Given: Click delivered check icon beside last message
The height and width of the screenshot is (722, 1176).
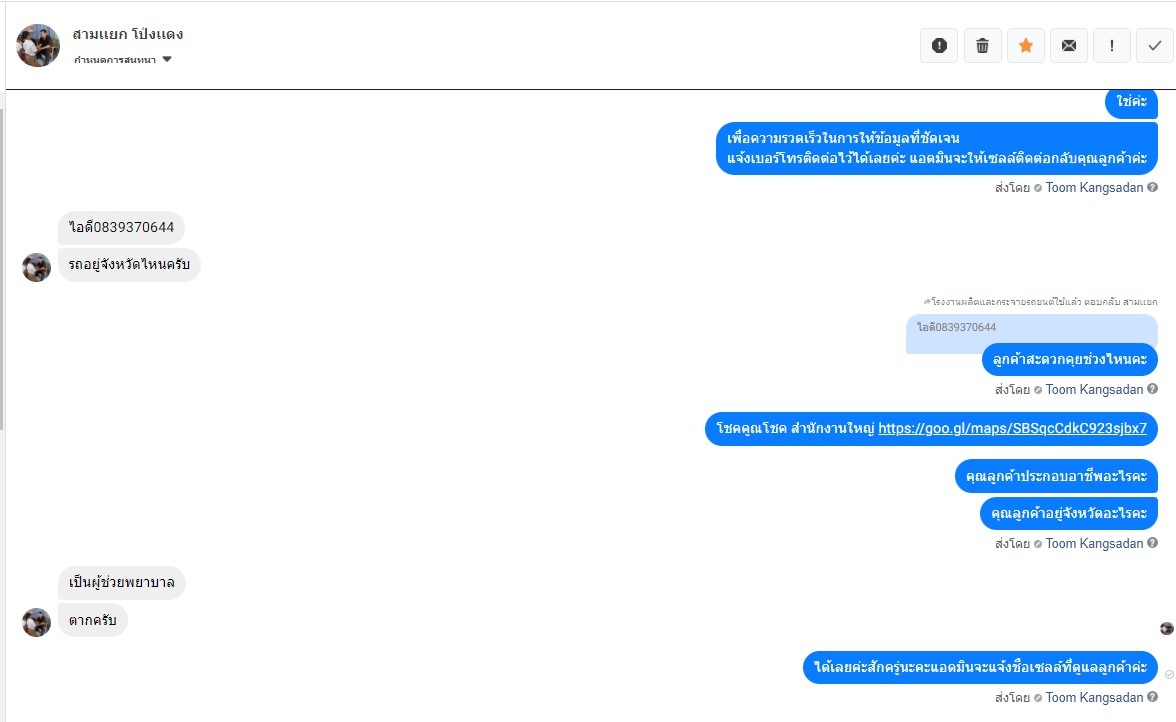Looking at the screenshot, I should (x=1169, y=675).
